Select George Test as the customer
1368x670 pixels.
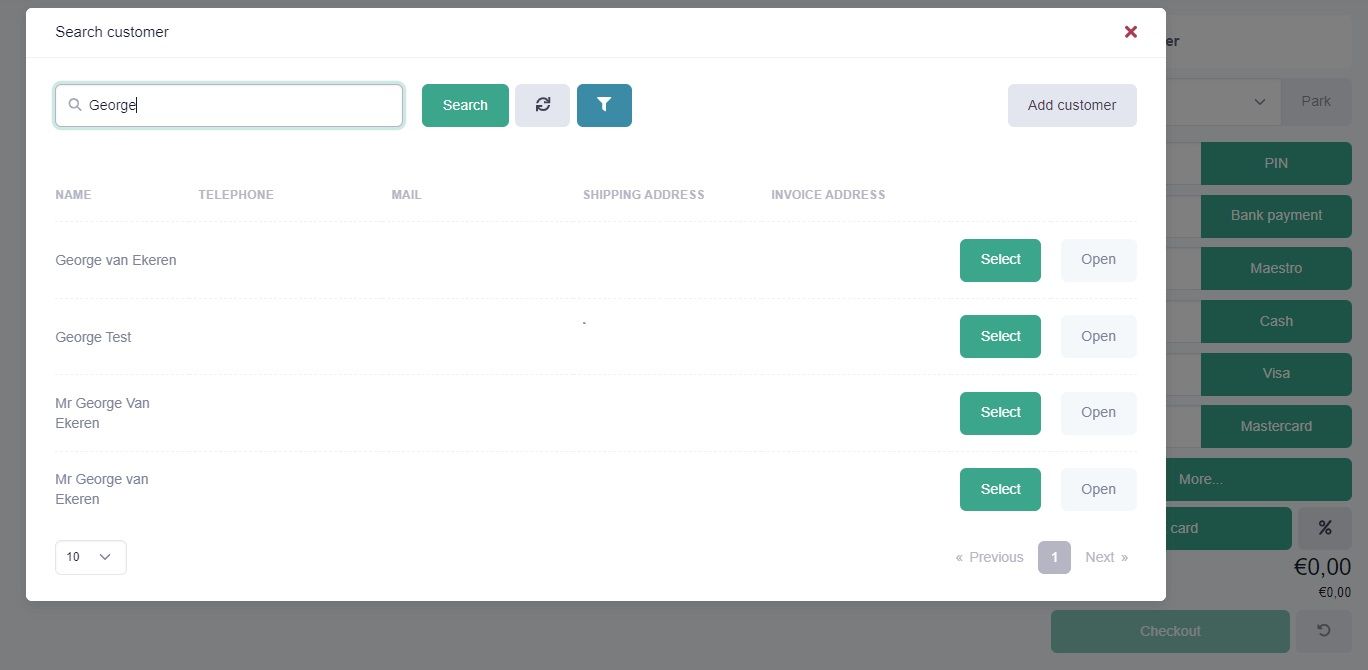pyautogui.click(x=999, y=336)
